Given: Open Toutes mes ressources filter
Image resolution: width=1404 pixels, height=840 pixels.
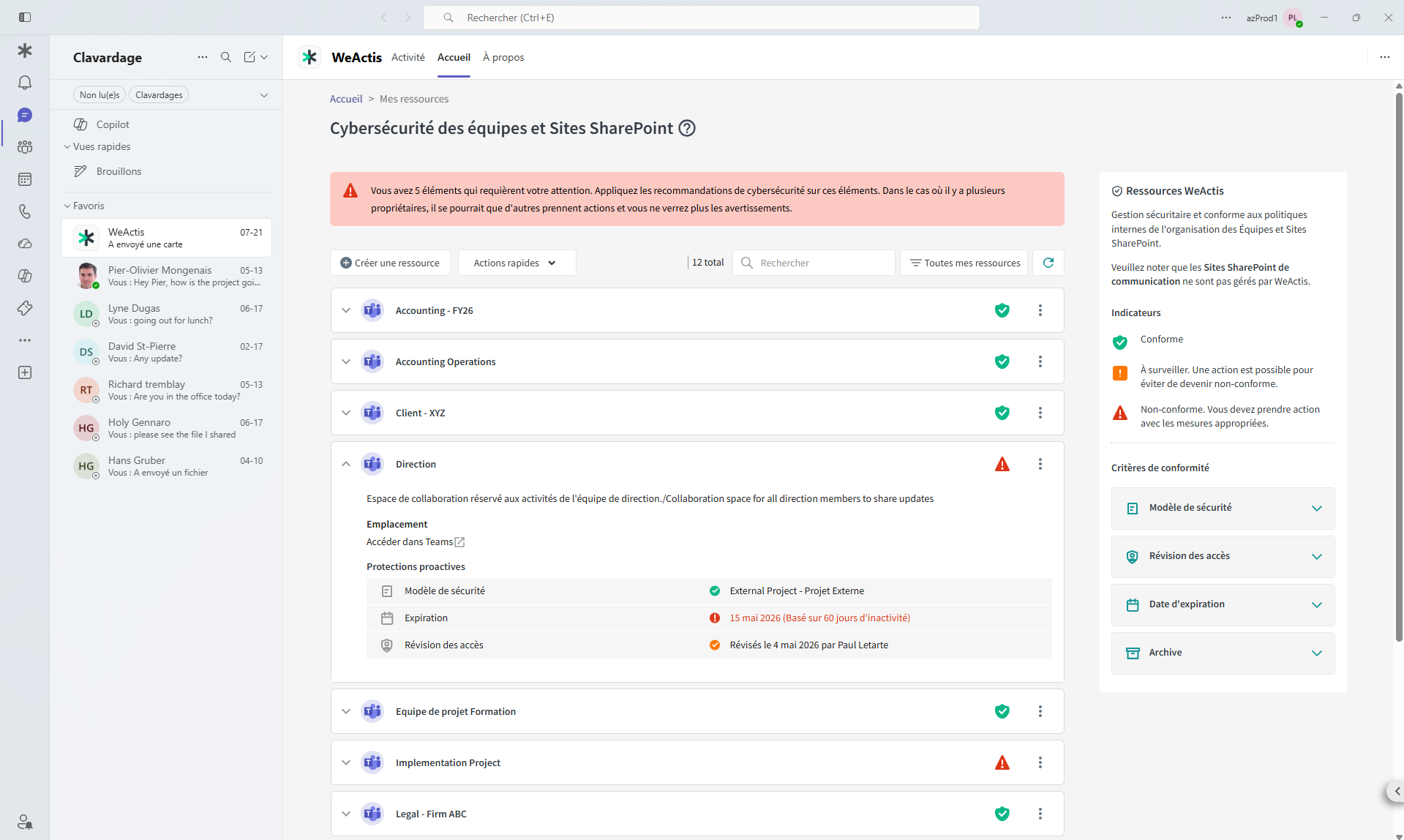Looking at the screenshot, I should pyautogui.click(x=964, y=263).
